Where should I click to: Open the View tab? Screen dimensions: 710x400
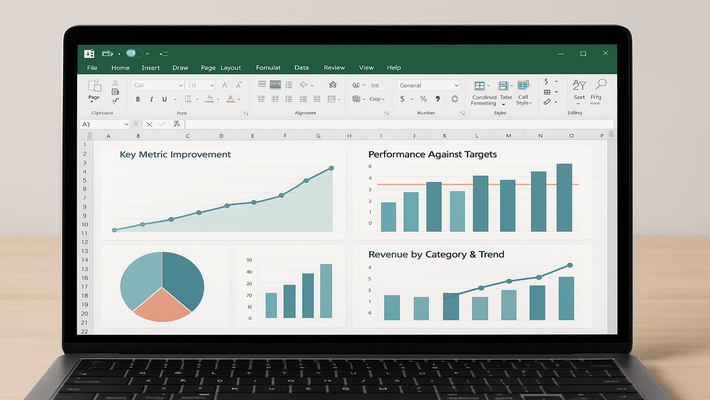point(366,67)
